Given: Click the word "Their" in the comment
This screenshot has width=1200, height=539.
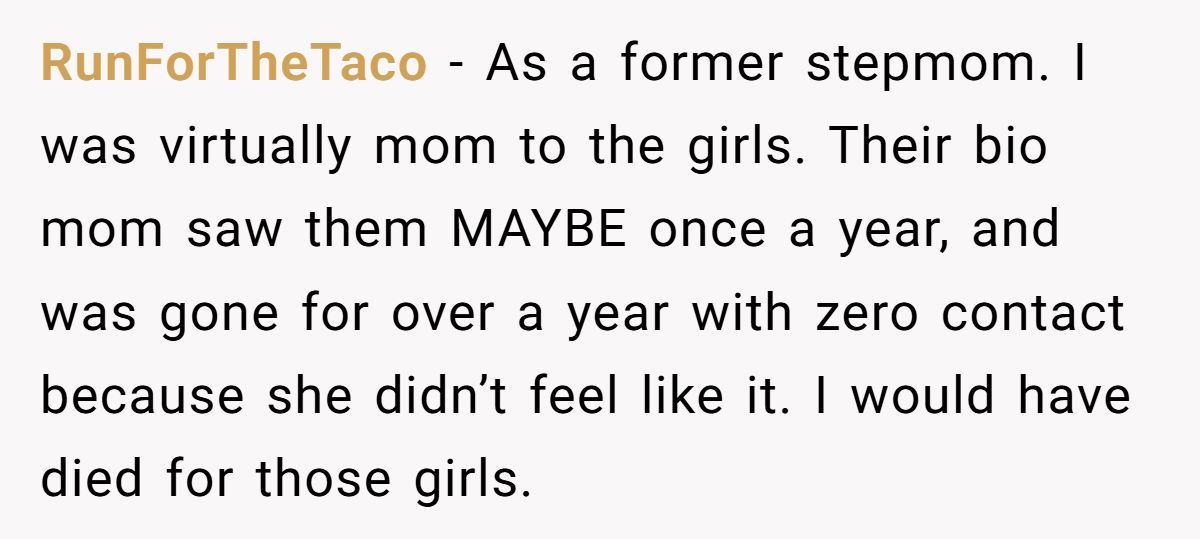Looking at the screenshot, I should (888, 148).
